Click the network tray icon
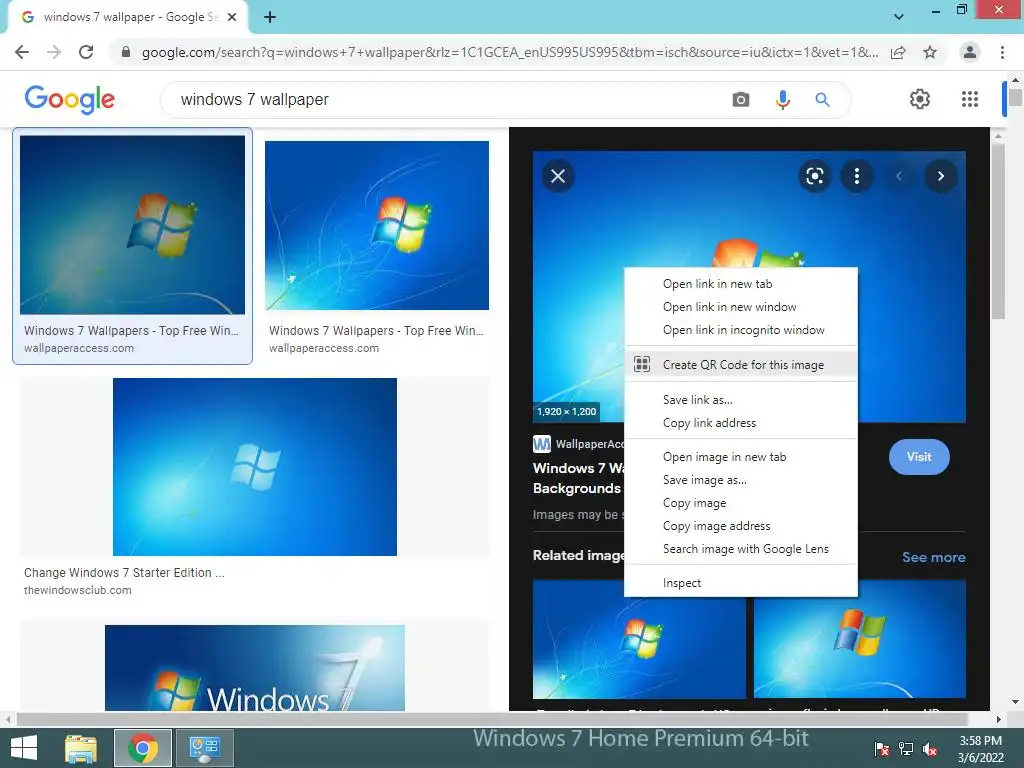Screen dimensions: 1024x768 click(906, 749)
